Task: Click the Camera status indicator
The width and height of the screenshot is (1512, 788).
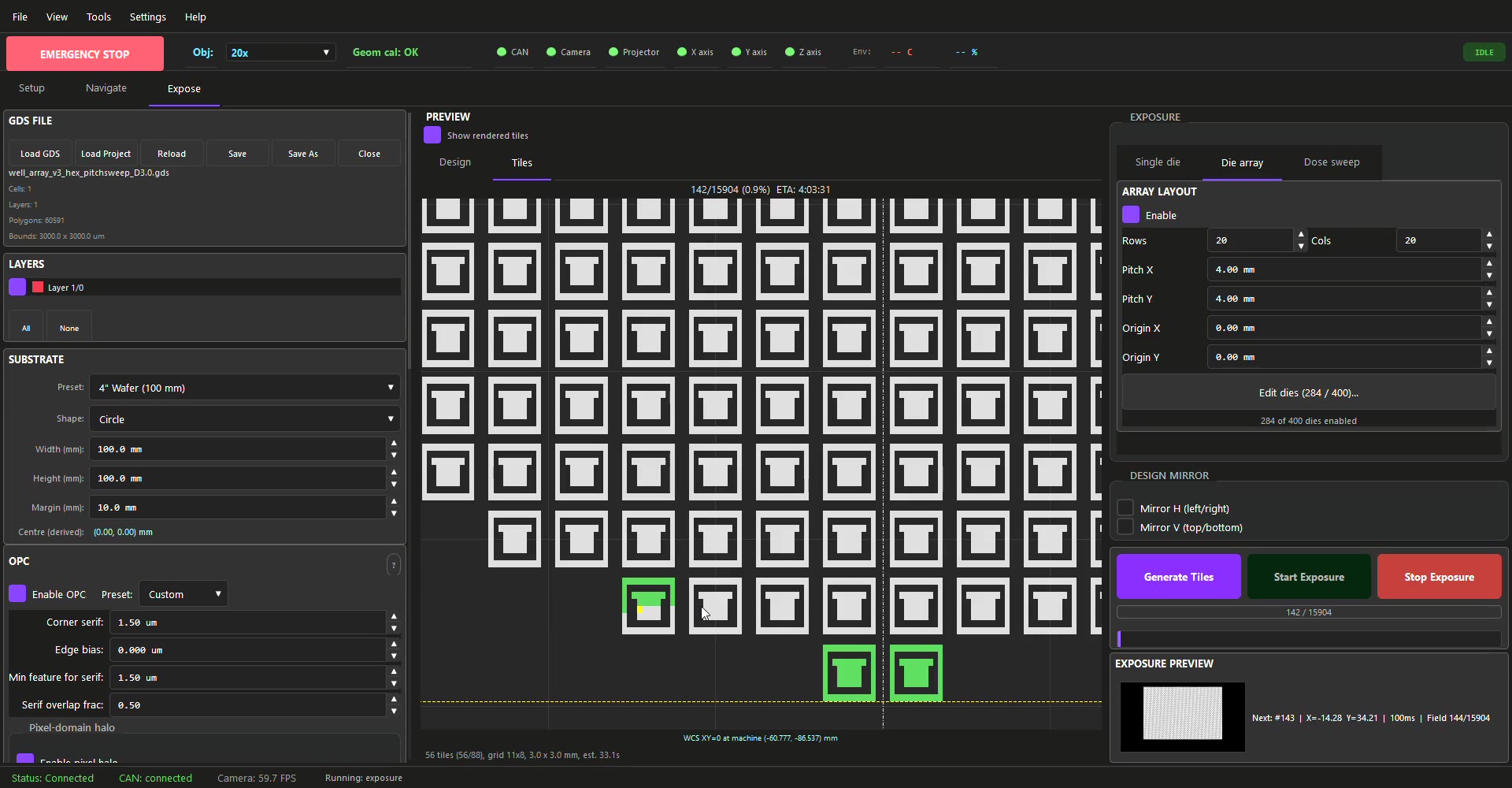Action: tap(568, 52)
